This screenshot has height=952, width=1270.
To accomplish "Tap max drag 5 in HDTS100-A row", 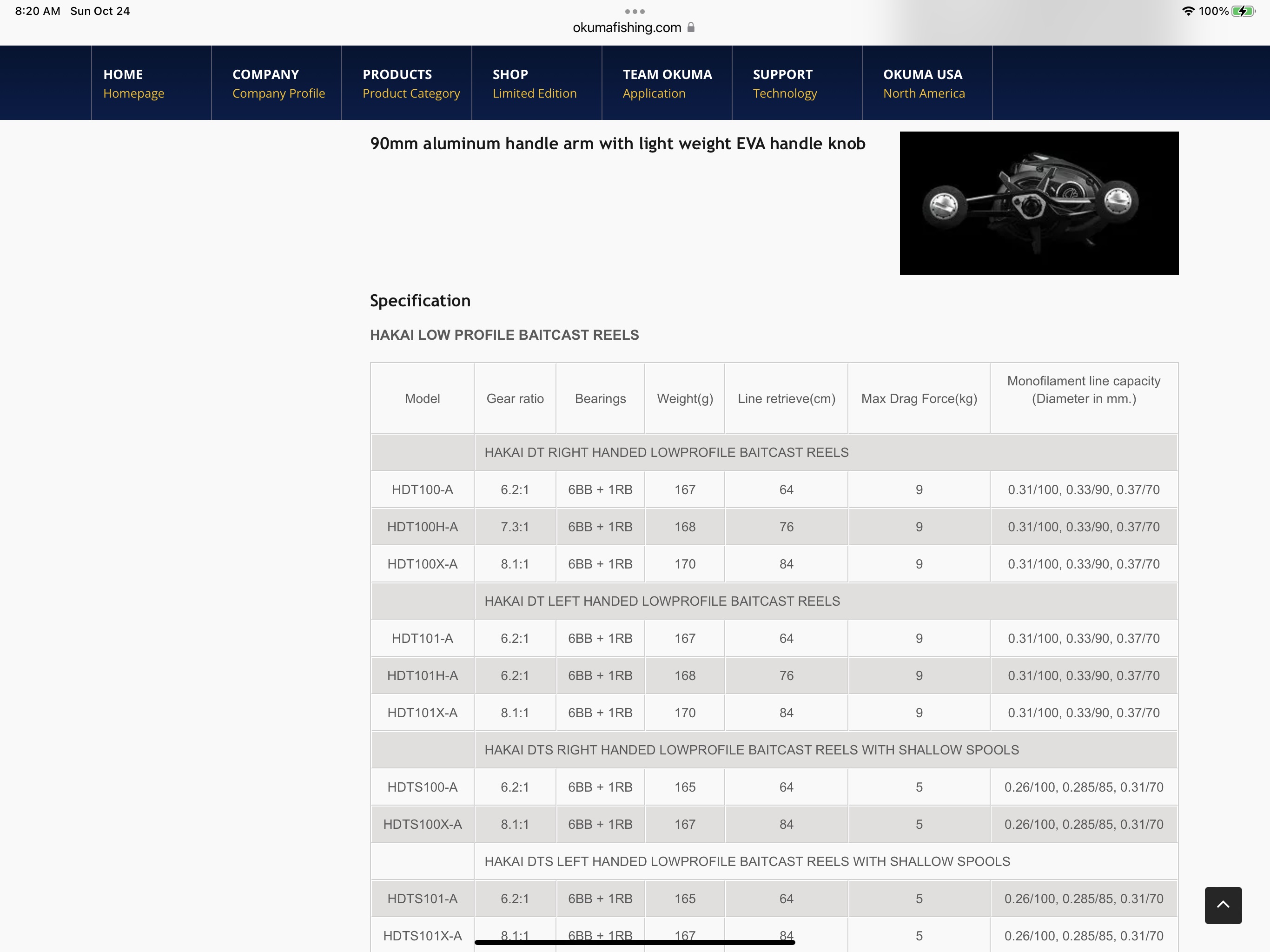I will pos(919,787).
